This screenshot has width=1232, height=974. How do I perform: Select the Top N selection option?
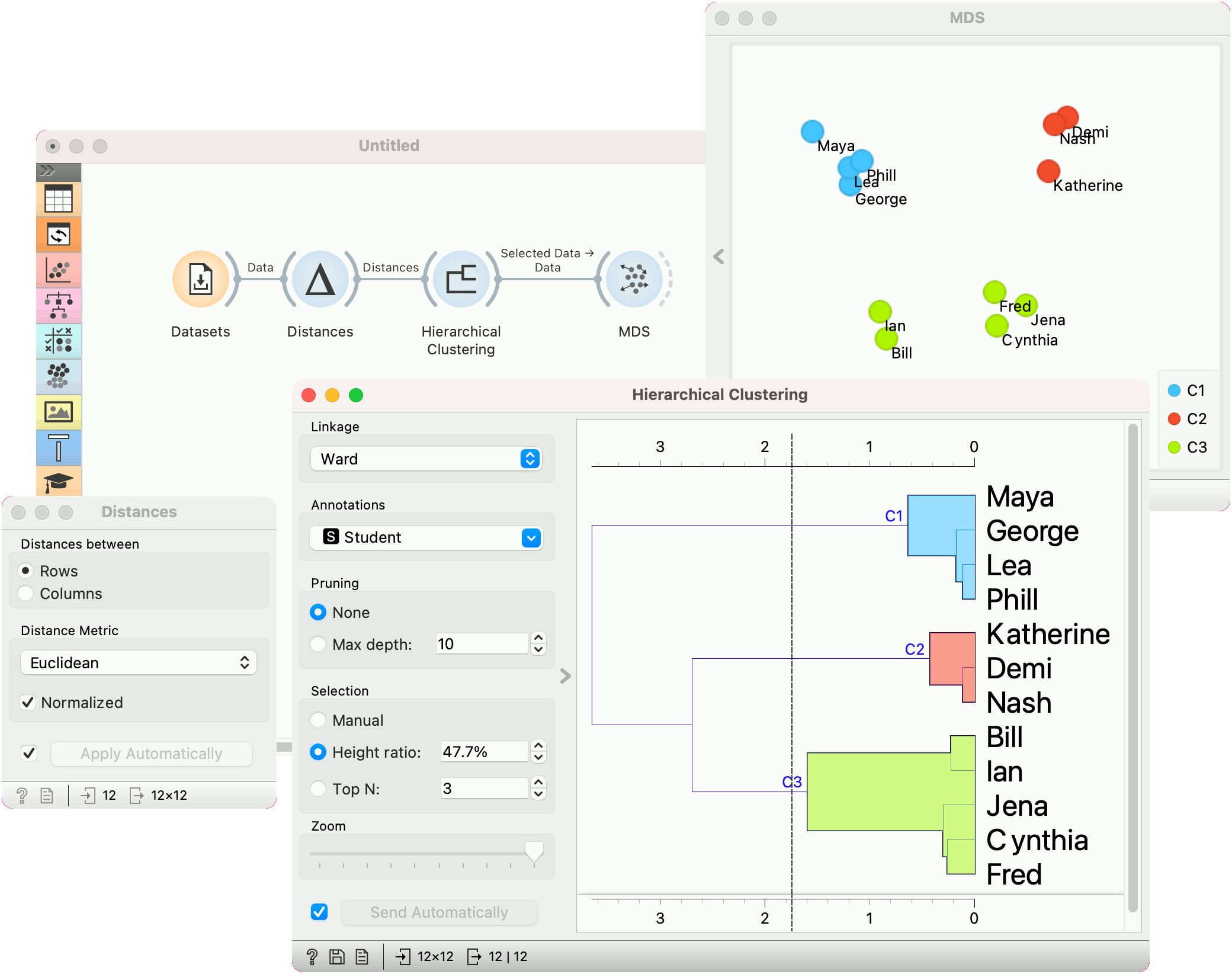(x=318, y=789)
